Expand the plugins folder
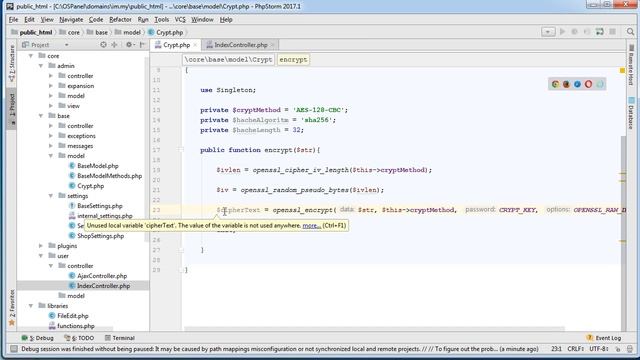The height and width of the screenshot is (360, 640). (x=41, y=246)
